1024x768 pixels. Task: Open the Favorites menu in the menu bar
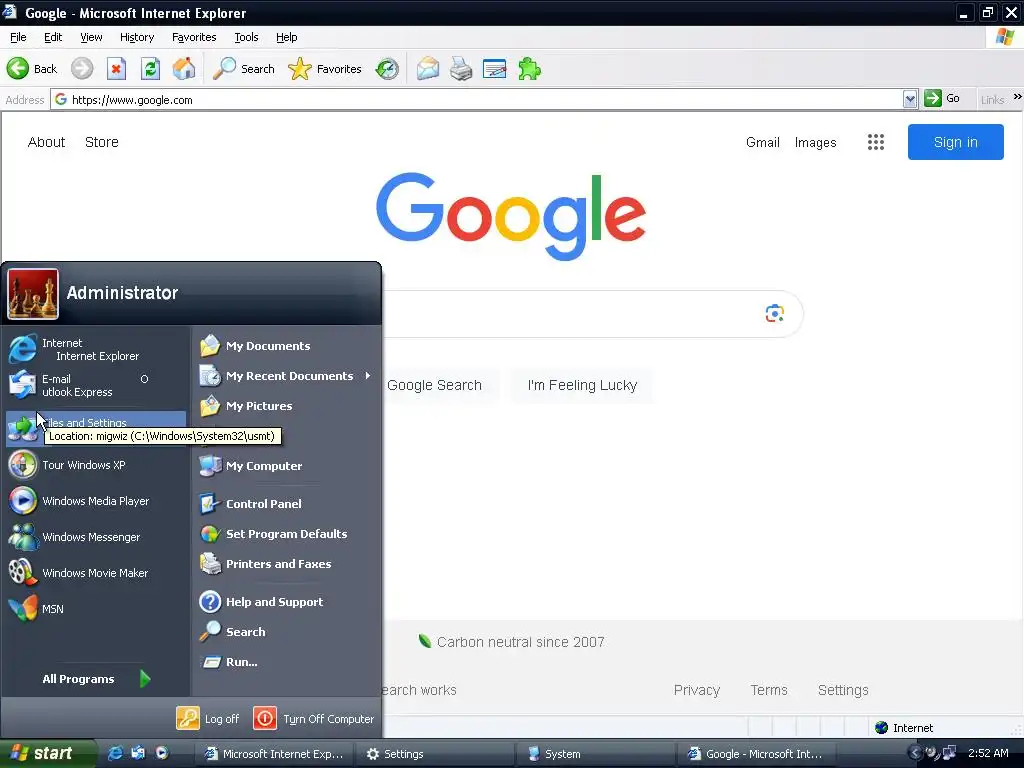coord(194,37)
